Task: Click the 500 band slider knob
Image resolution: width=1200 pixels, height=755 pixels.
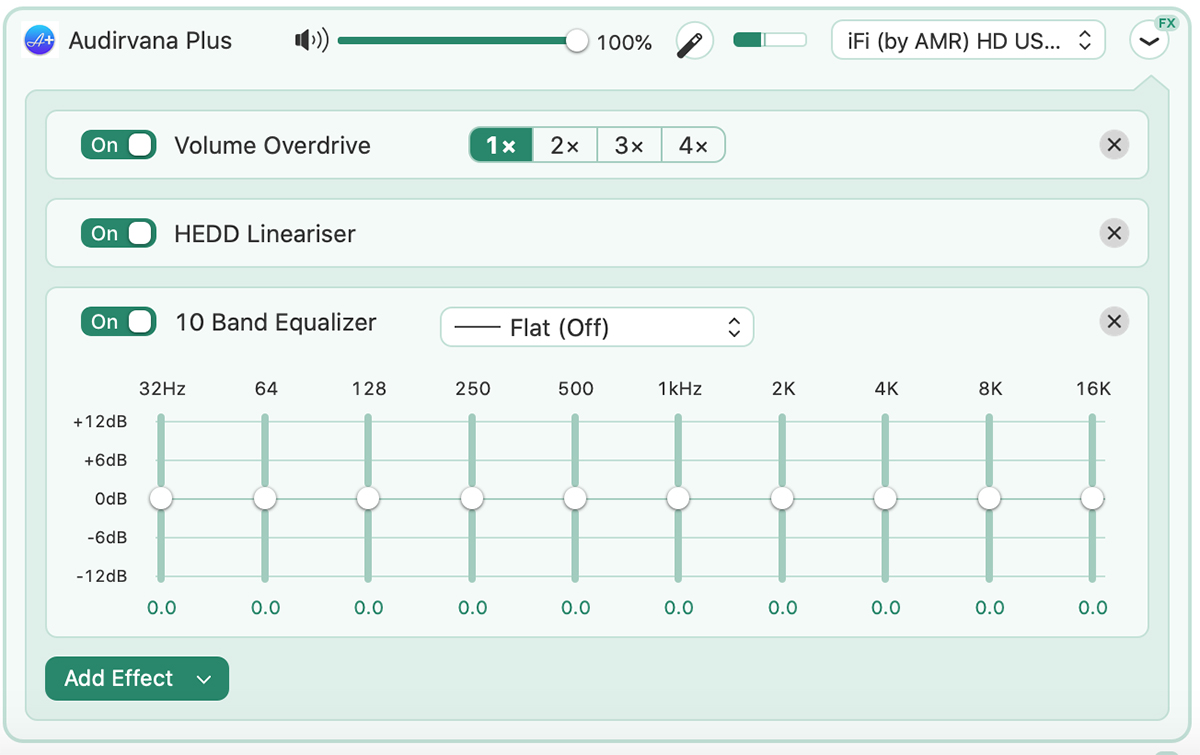Action: click(x=575, y=498)
